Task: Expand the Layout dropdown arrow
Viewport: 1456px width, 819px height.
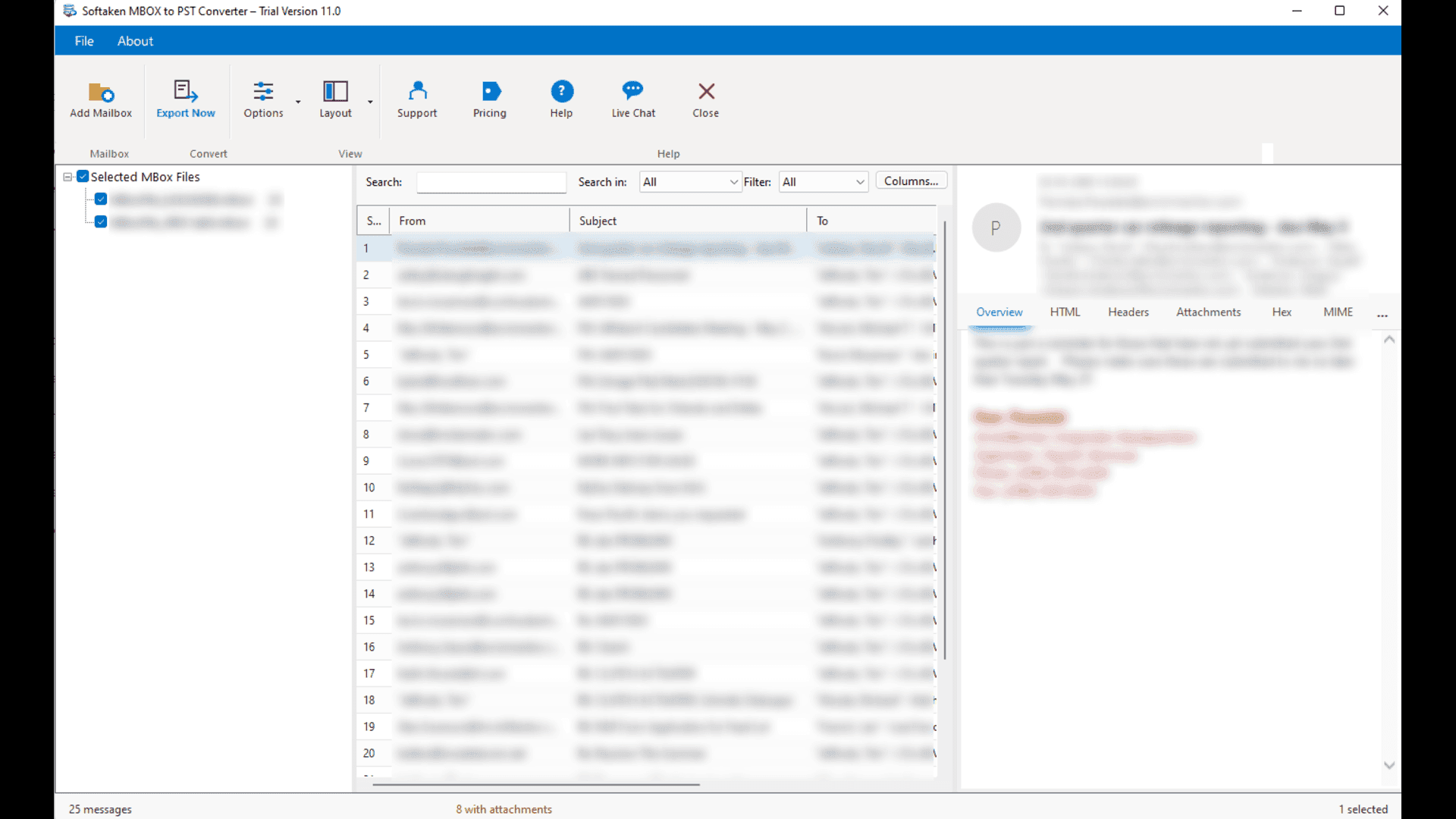Action: [x=370, y=101]
